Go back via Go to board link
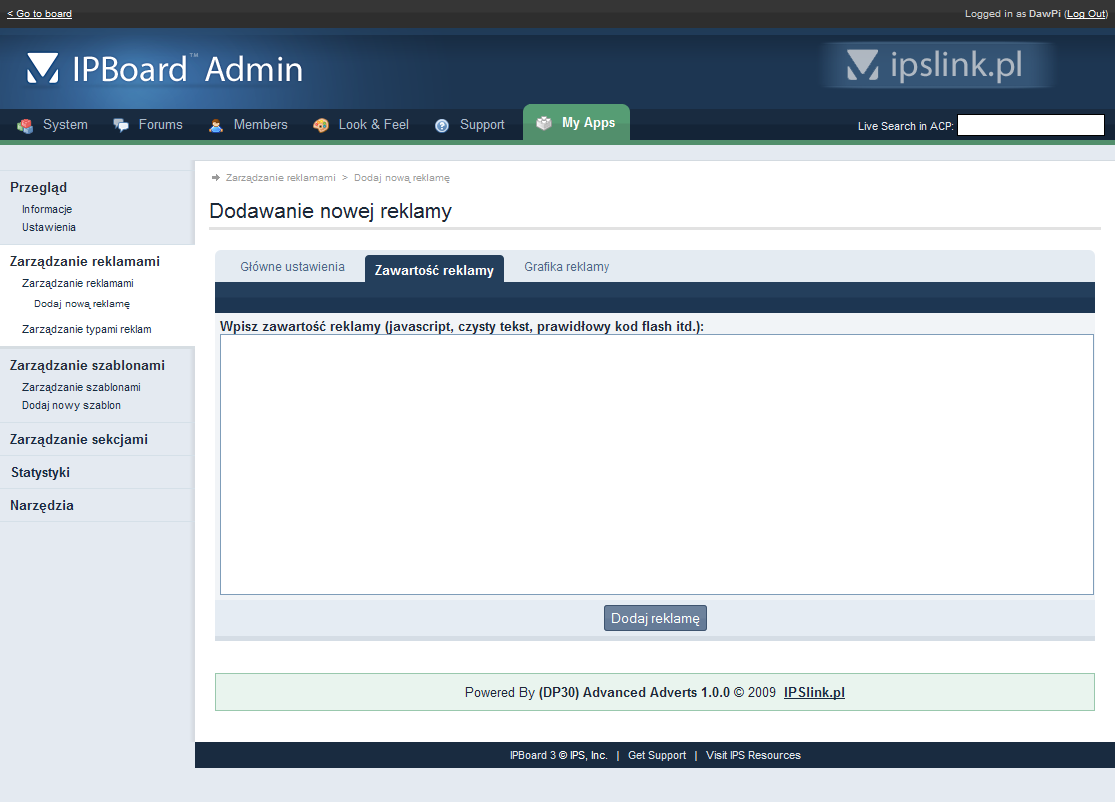Screen dimensions: 1115x802 point(39,14)
